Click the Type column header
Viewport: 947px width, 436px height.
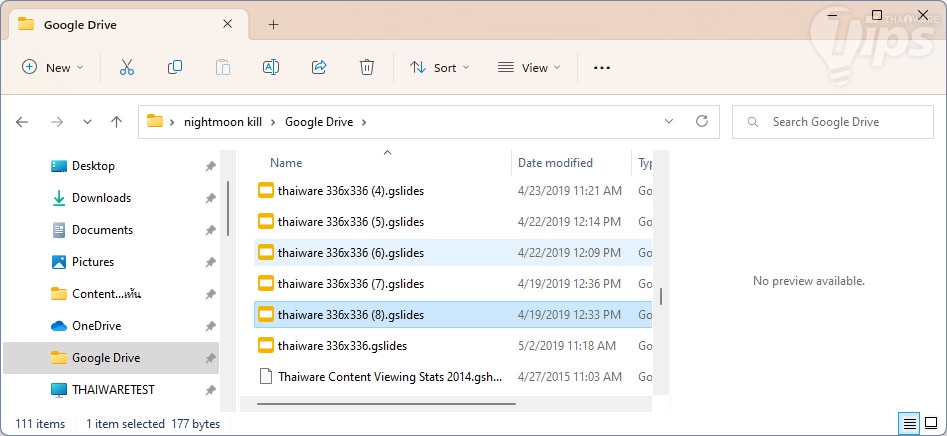click(x=645, y=162)
